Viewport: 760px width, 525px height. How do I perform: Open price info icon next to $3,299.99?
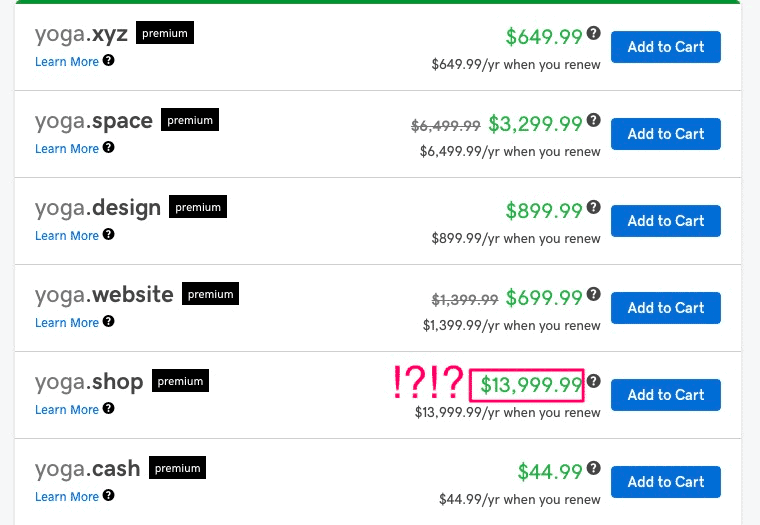[x=594, y=120]
